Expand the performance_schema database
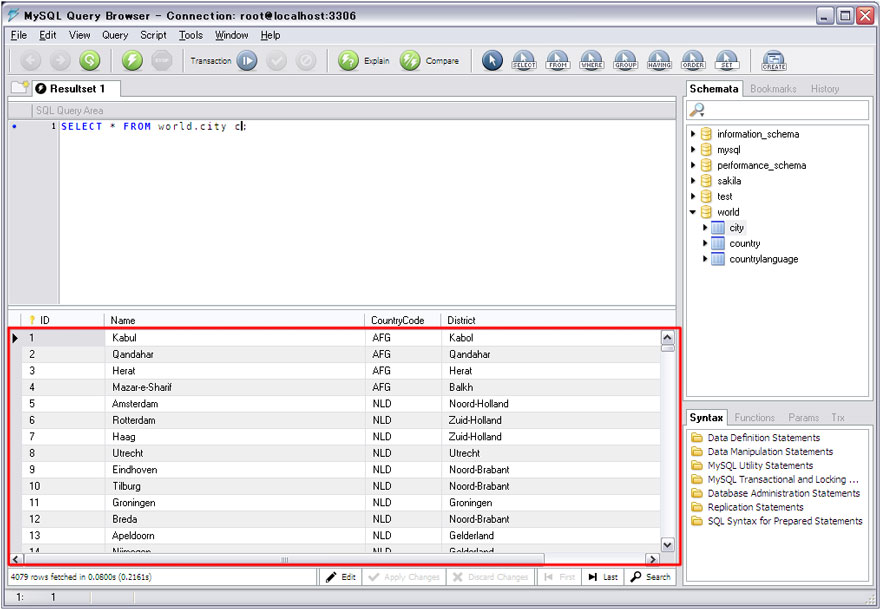The image size is (880, 609). [x=693, y=165]
